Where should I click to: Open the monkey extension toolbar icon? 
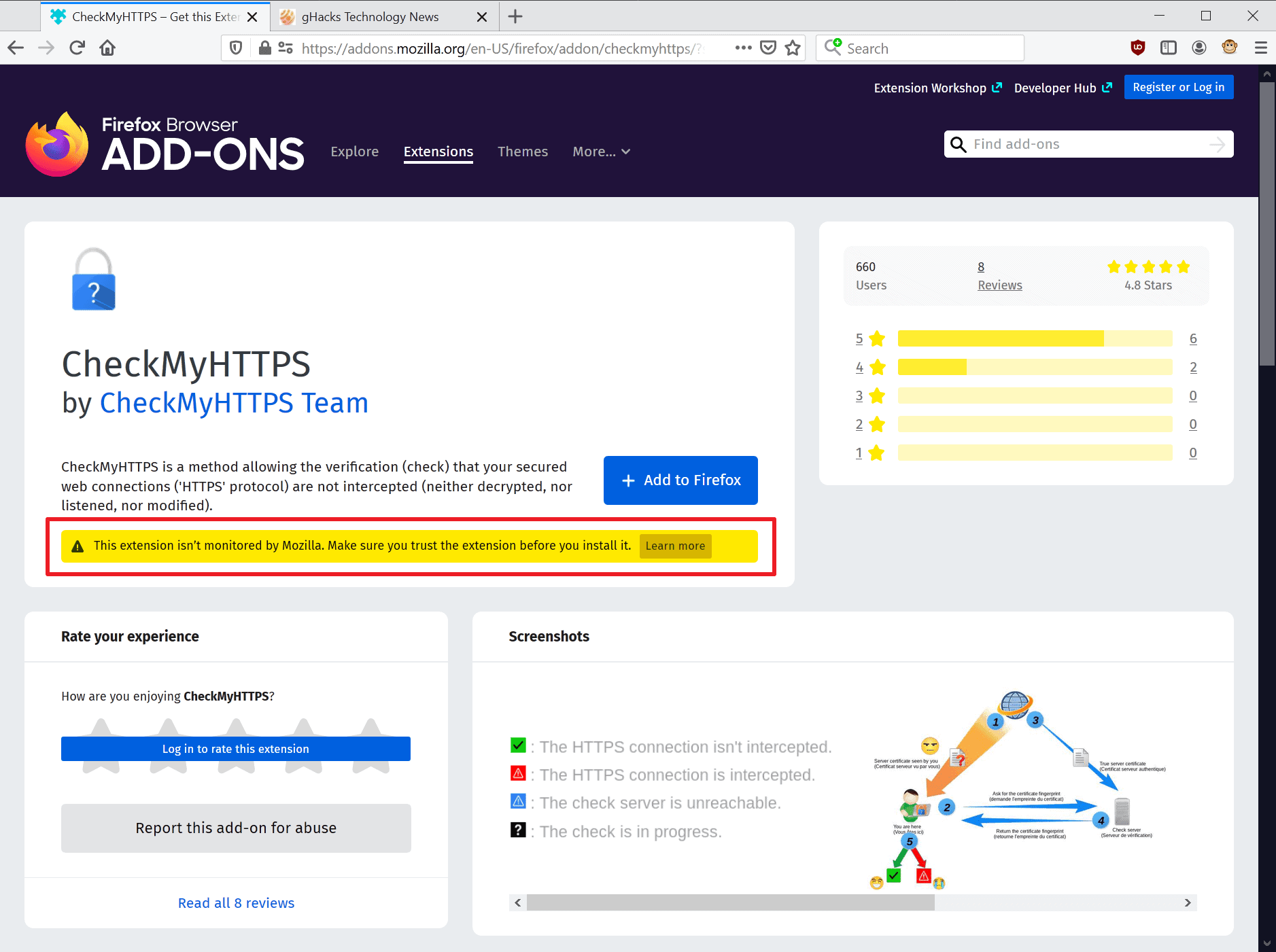click(x=1230, y=47)
